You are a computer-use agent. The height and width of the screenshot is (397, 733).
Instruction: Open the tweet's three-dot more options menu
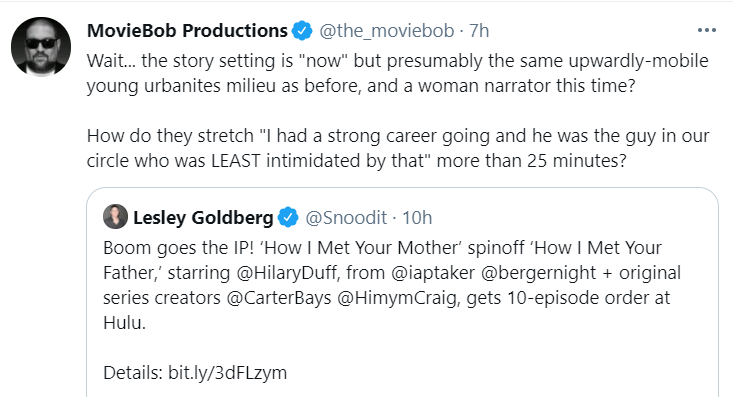click(x=706, y=30)
